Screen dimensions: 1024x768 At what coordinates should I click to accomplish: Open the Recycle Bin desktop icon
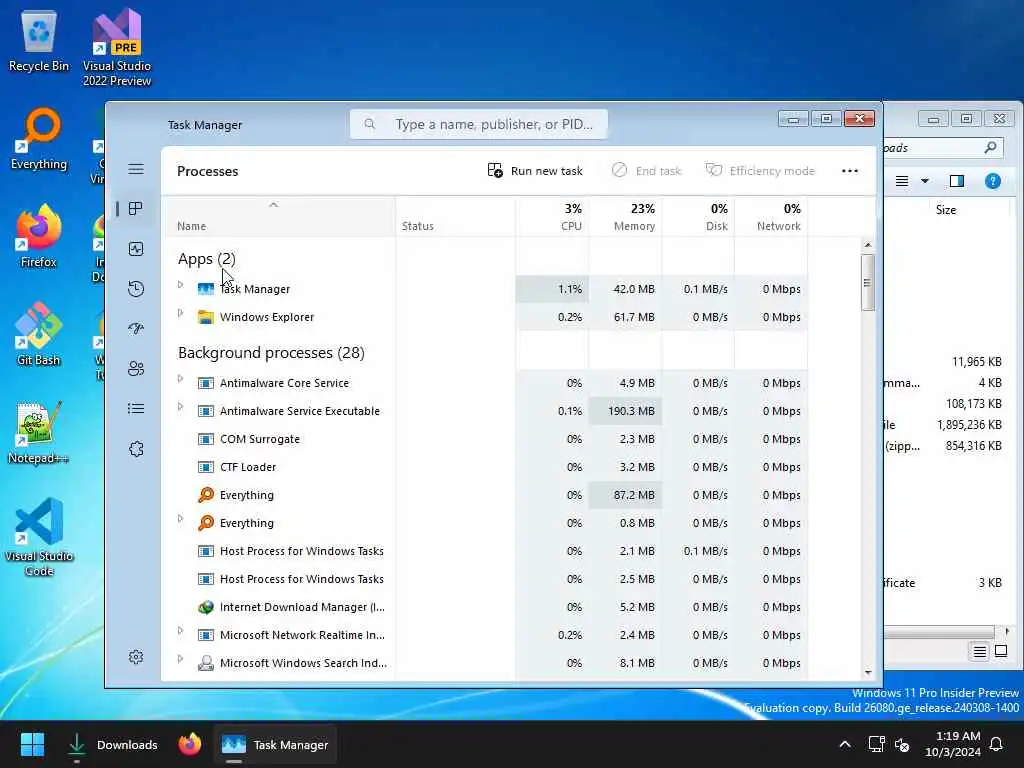tap(39, 40)
